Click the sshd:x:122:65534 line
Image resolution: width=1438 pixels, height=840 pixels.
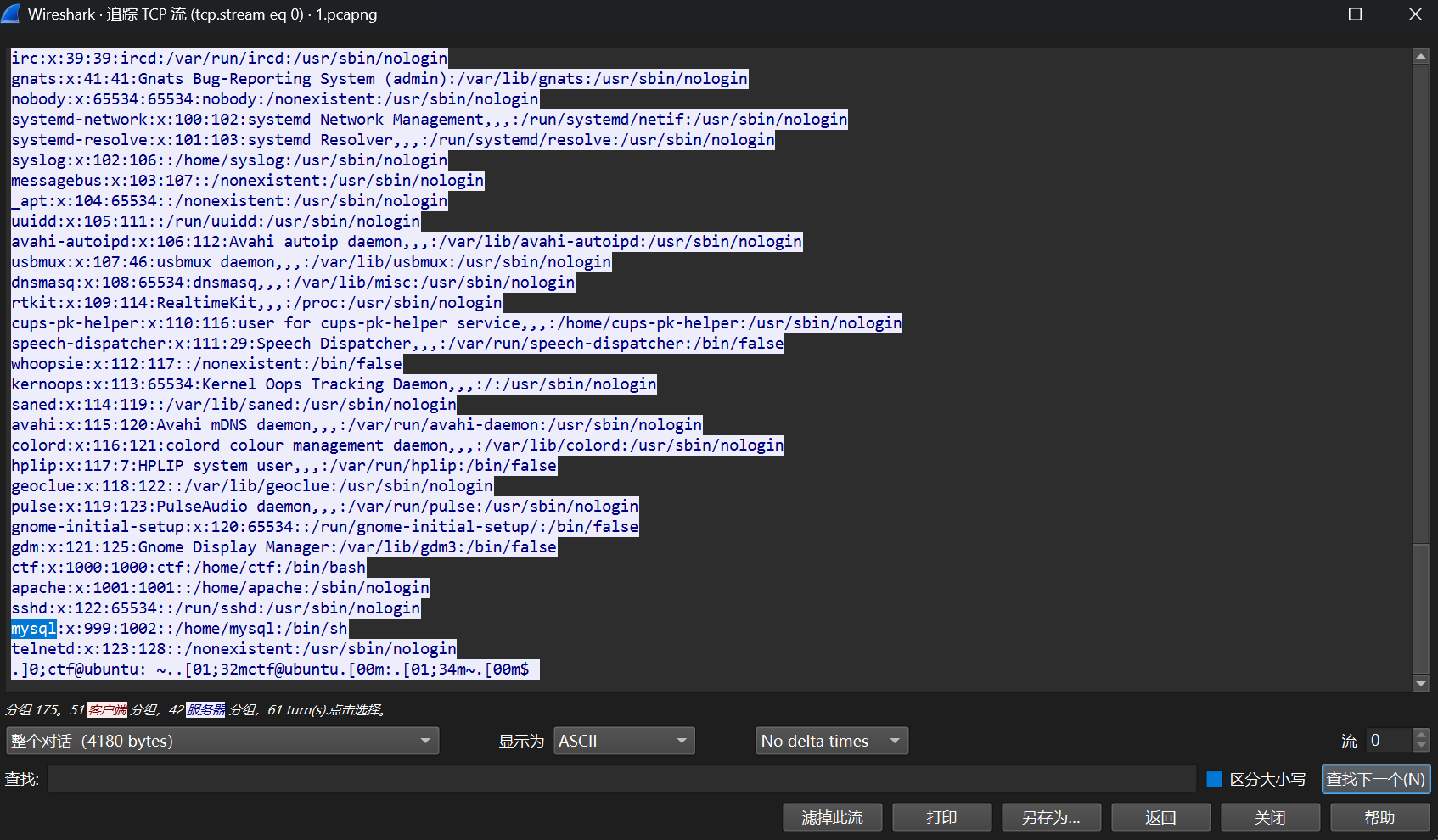pos(216,608)
